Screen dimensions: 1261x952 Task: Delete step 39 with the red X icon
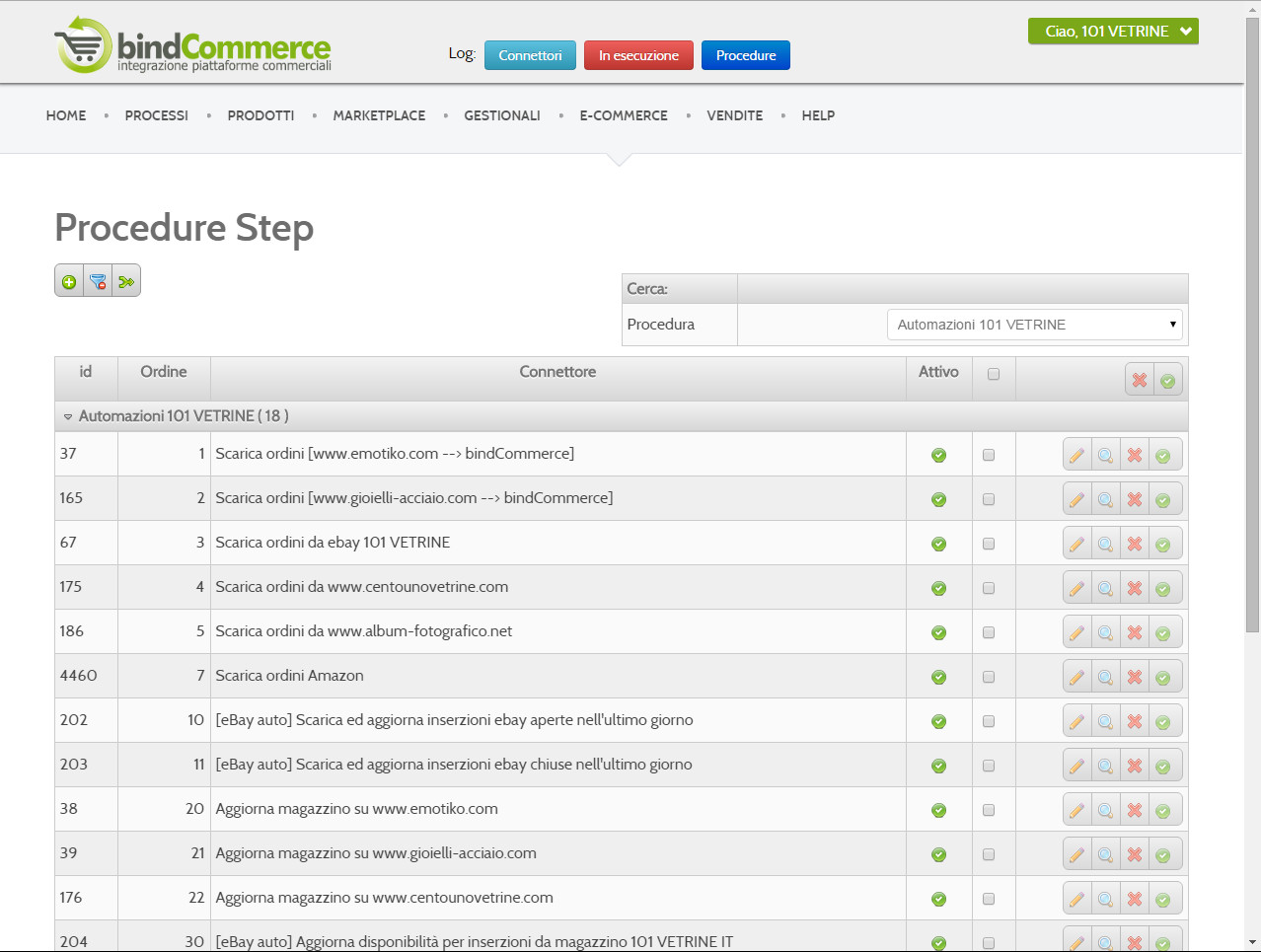click(x=1135, y=854)
